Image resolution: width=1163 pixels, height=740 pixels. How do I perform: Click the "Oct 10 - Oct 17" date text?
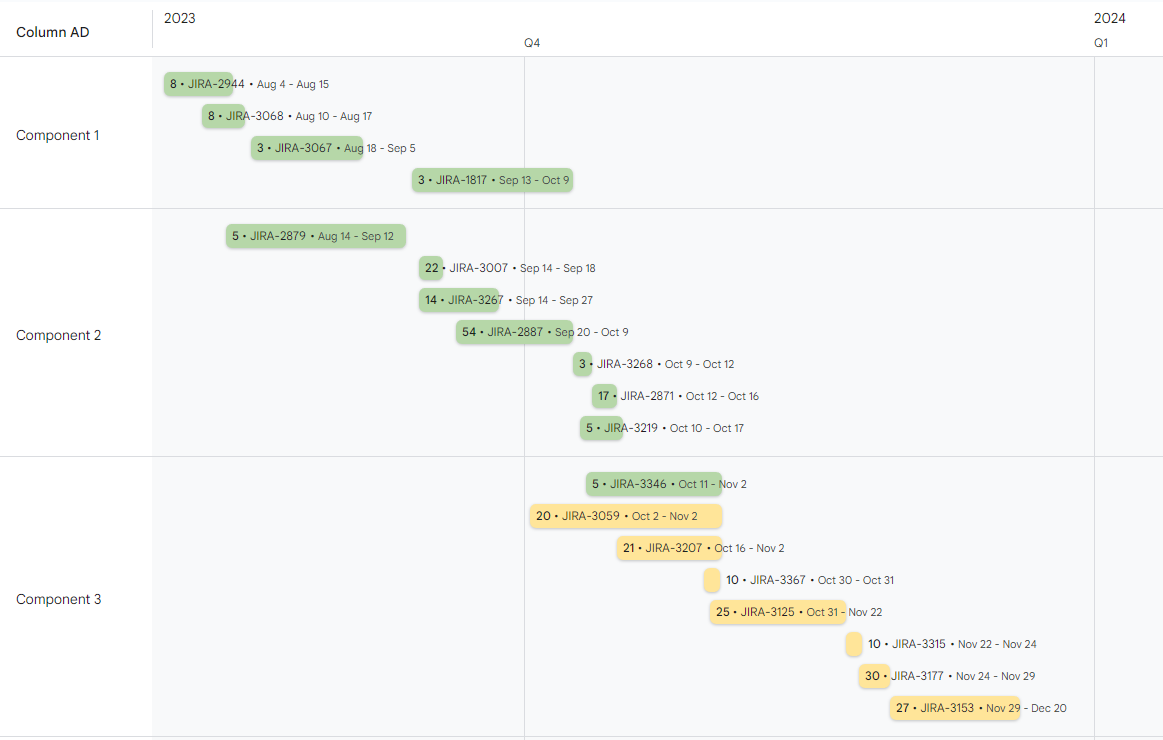[x=707, y=427]
